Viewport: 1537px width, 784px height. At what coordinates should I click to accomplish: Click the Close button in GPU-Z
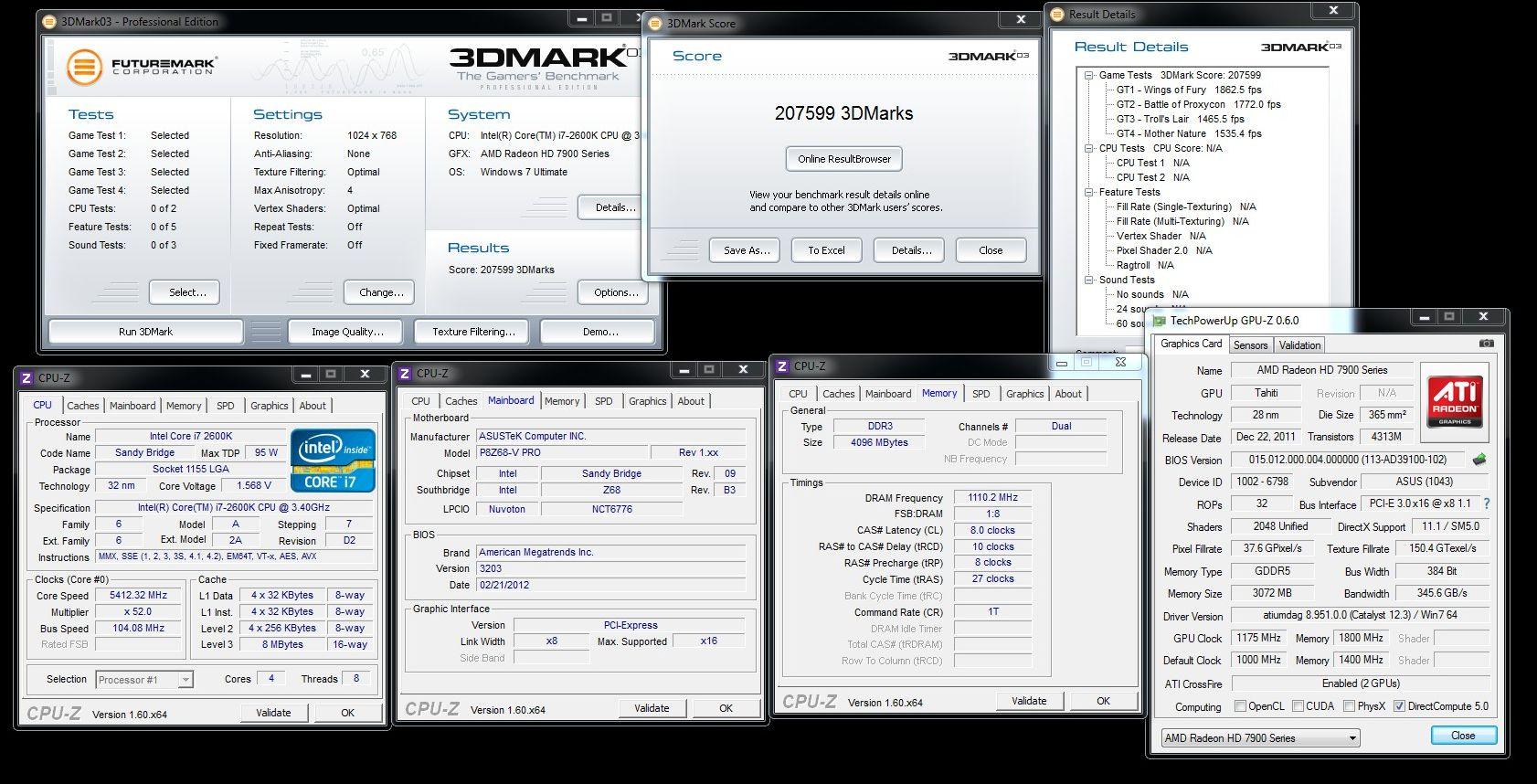tap(1463, 736)
